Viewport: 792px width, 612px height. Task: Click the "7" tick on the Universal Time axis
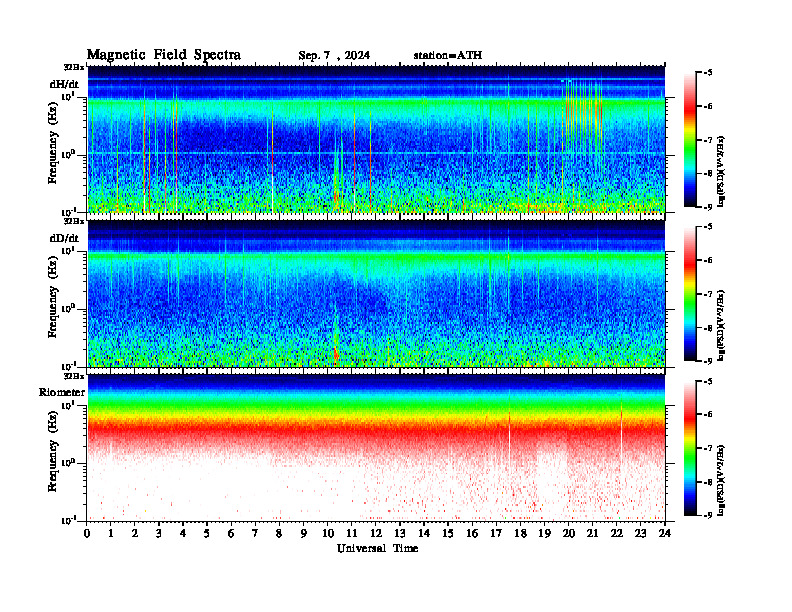coord(255,534)
